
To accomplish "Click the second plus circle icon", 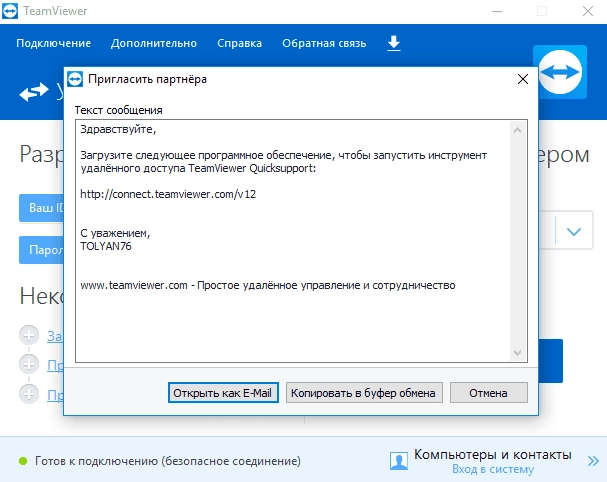I will coord(29,364).
